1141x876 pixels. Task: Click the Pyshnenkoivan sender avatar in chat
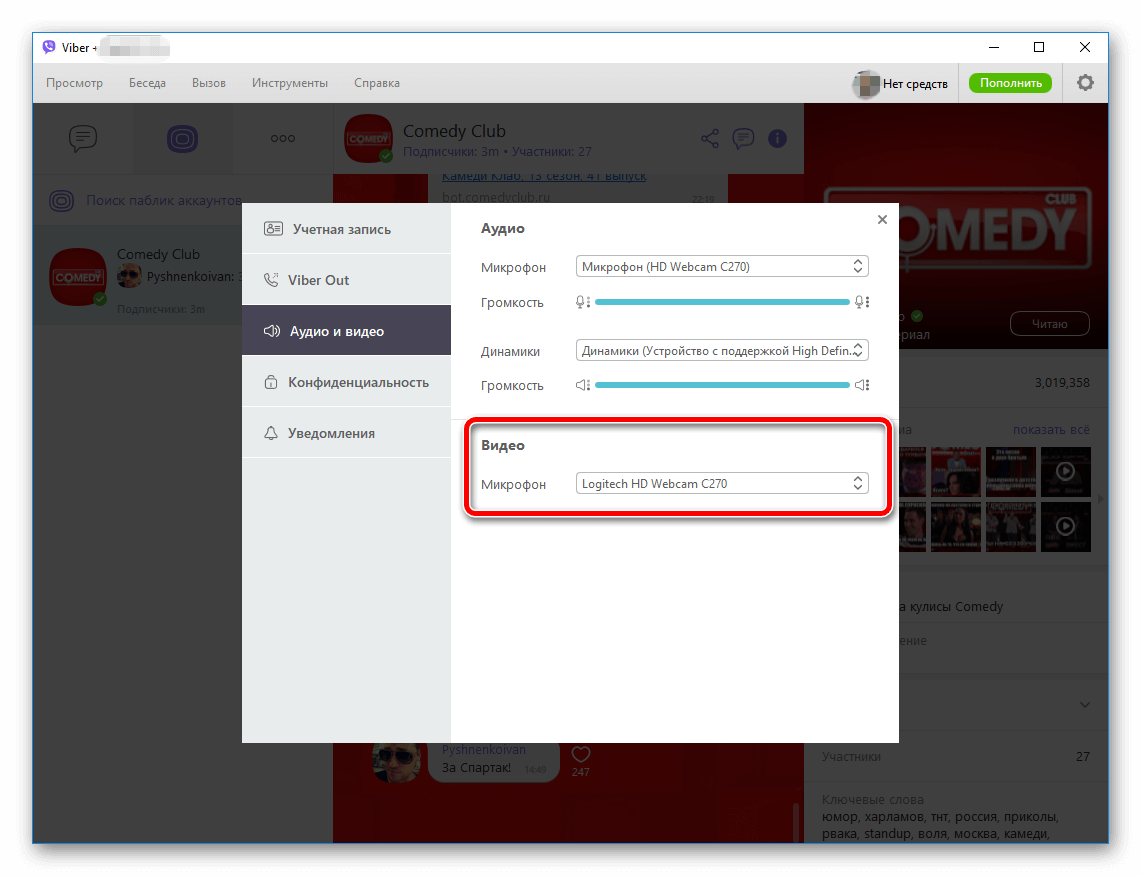point(397,762)
